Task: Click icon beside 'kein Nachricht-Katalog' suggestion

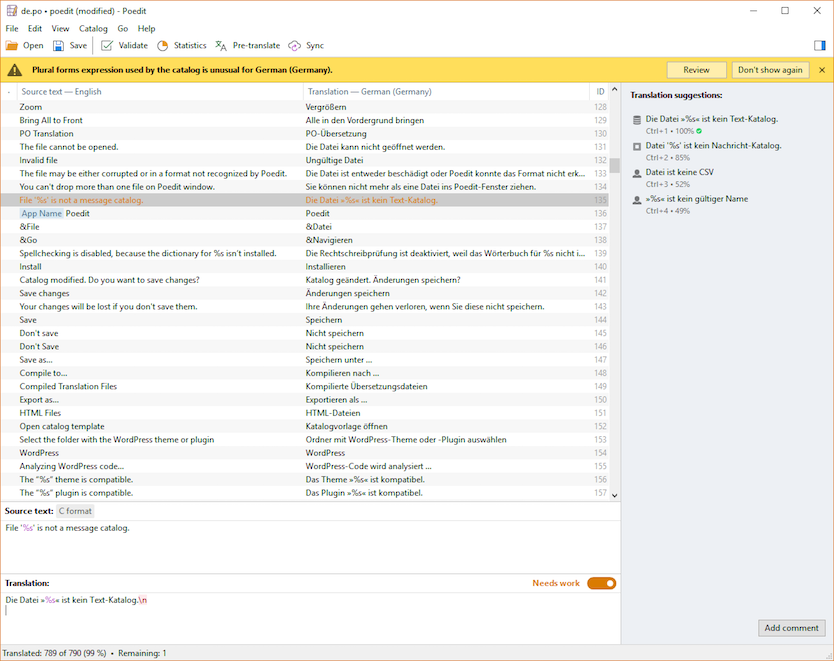Action: 637,146
